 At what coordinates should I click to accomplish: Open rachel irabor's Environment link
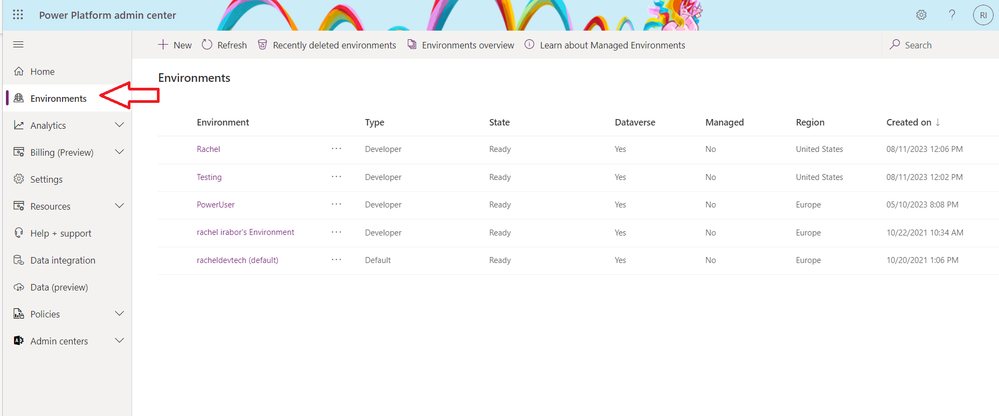(245, 232)
